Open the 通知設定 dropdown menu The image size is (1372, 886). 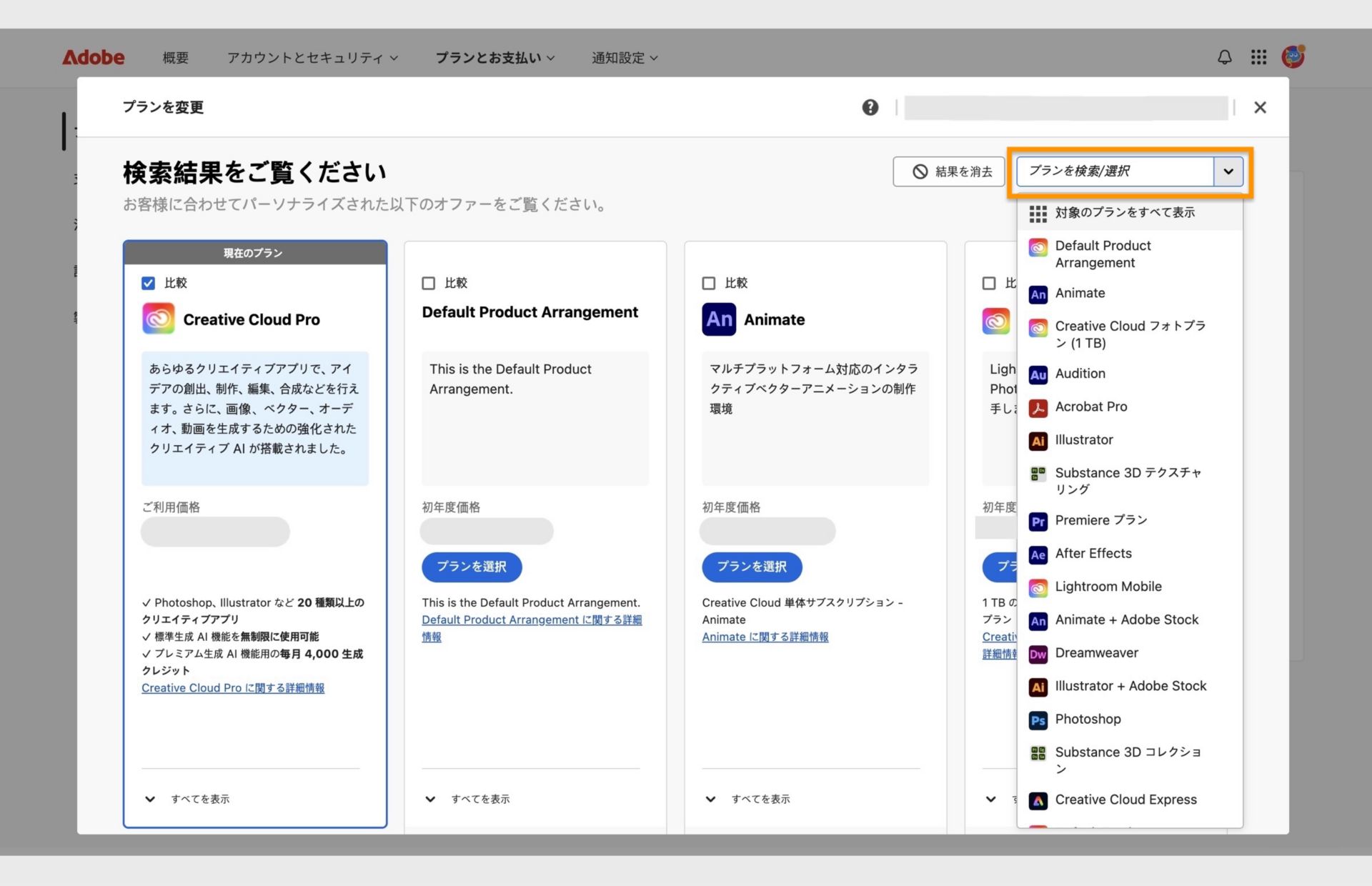[623, 58]
